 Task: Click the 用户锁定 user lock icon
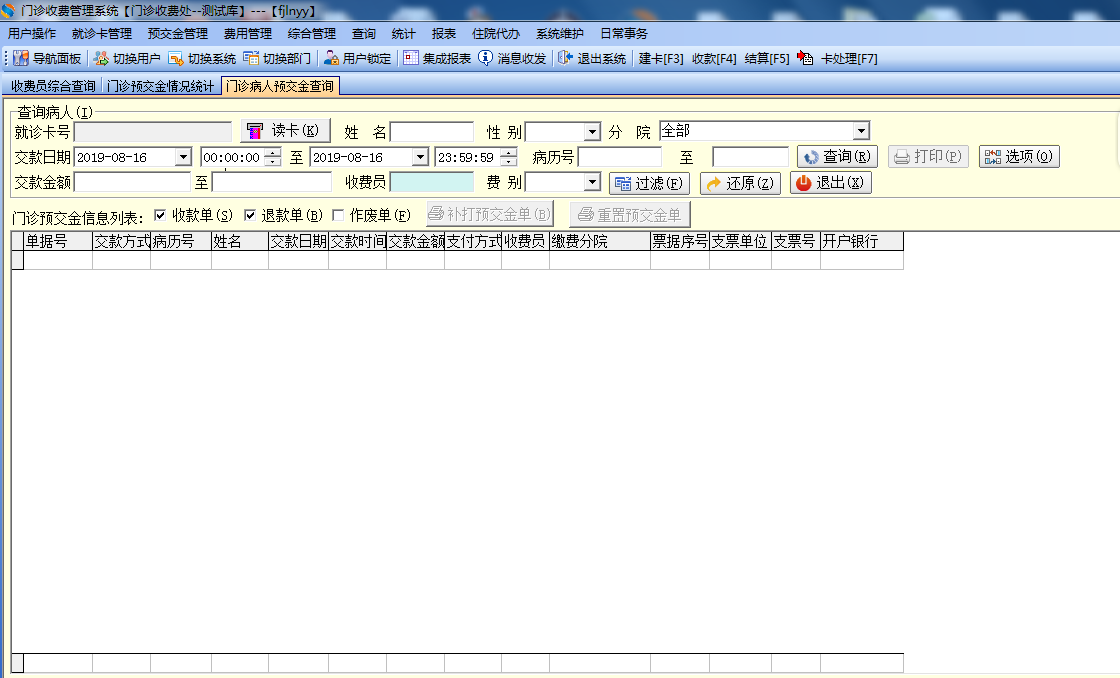[x=331, y=59]
